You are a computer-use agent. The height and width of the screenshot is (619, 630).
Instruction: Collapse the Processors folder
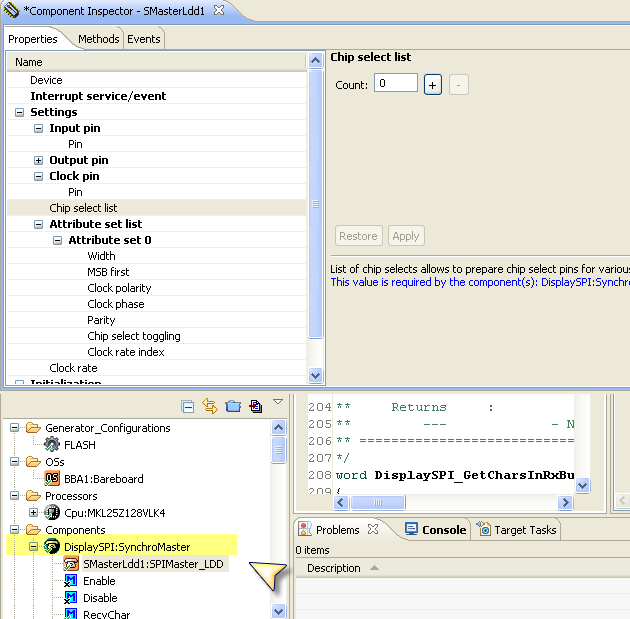coord(14,496)
